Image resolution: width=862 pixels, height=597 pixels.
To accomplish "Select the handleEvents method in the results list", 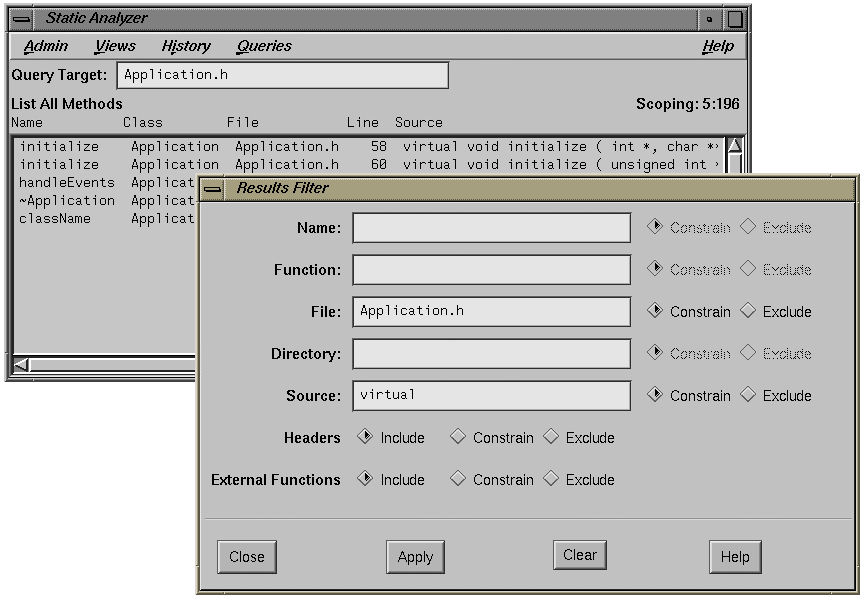I will coord(66,182).
